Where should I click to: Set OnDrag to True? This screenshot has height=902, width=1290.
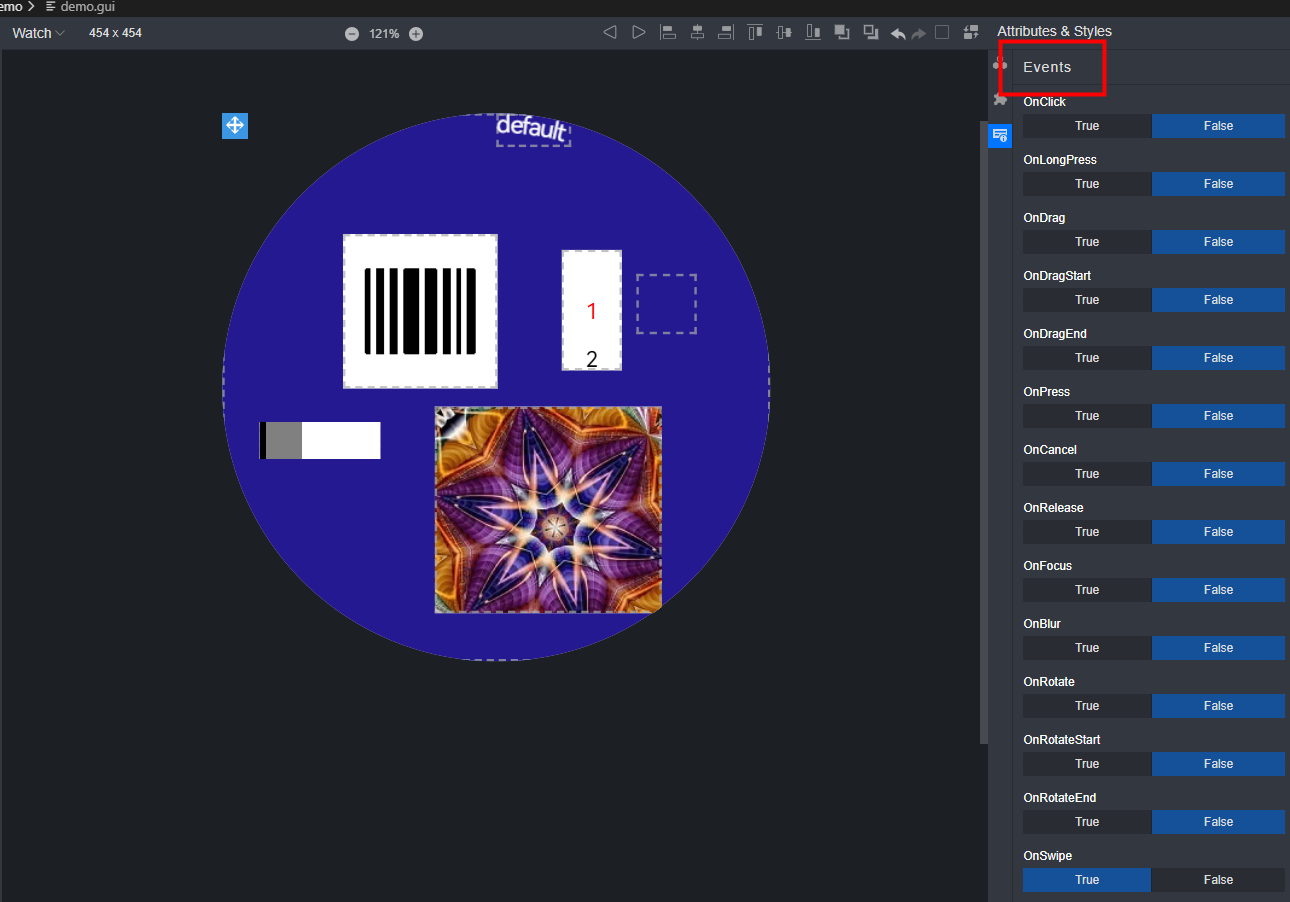(1087, 242)
